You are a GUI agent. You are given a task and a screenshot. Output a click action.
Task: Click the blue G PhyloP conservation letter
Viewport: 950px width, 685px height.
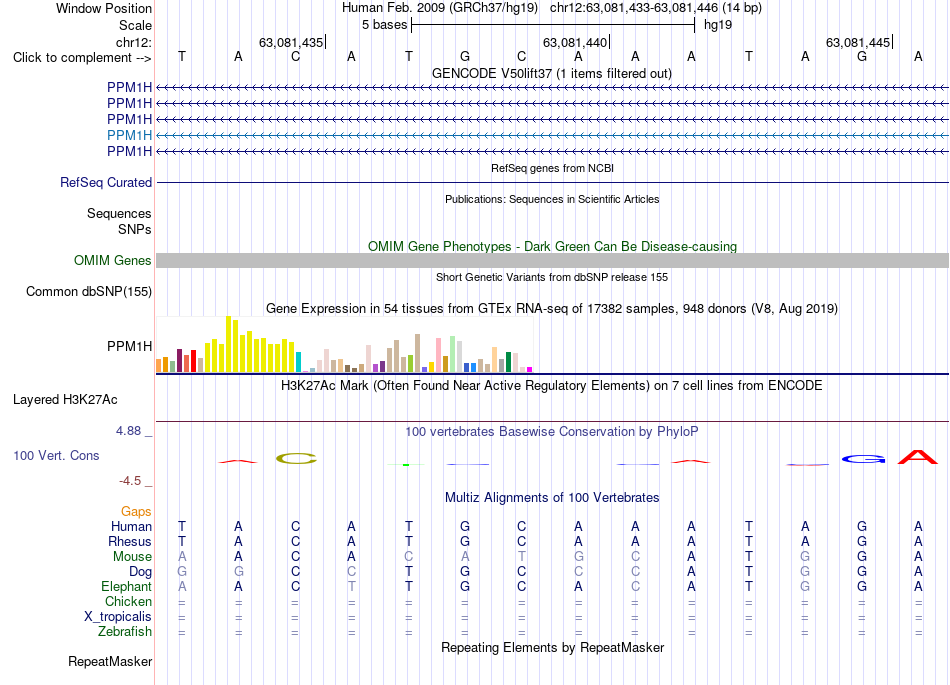(863, 459)
